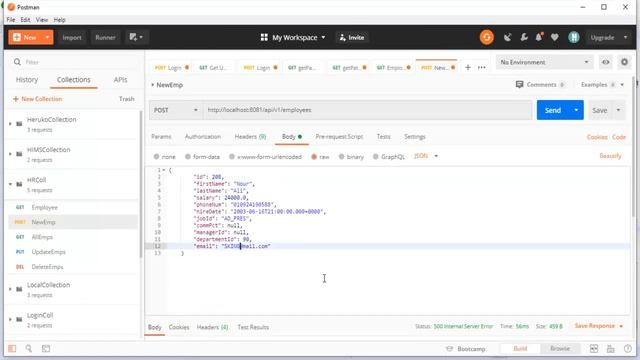Screen dimensions: 640x360
Task: Click the HerukoCollection folder icon
Action: coord(19,124)
